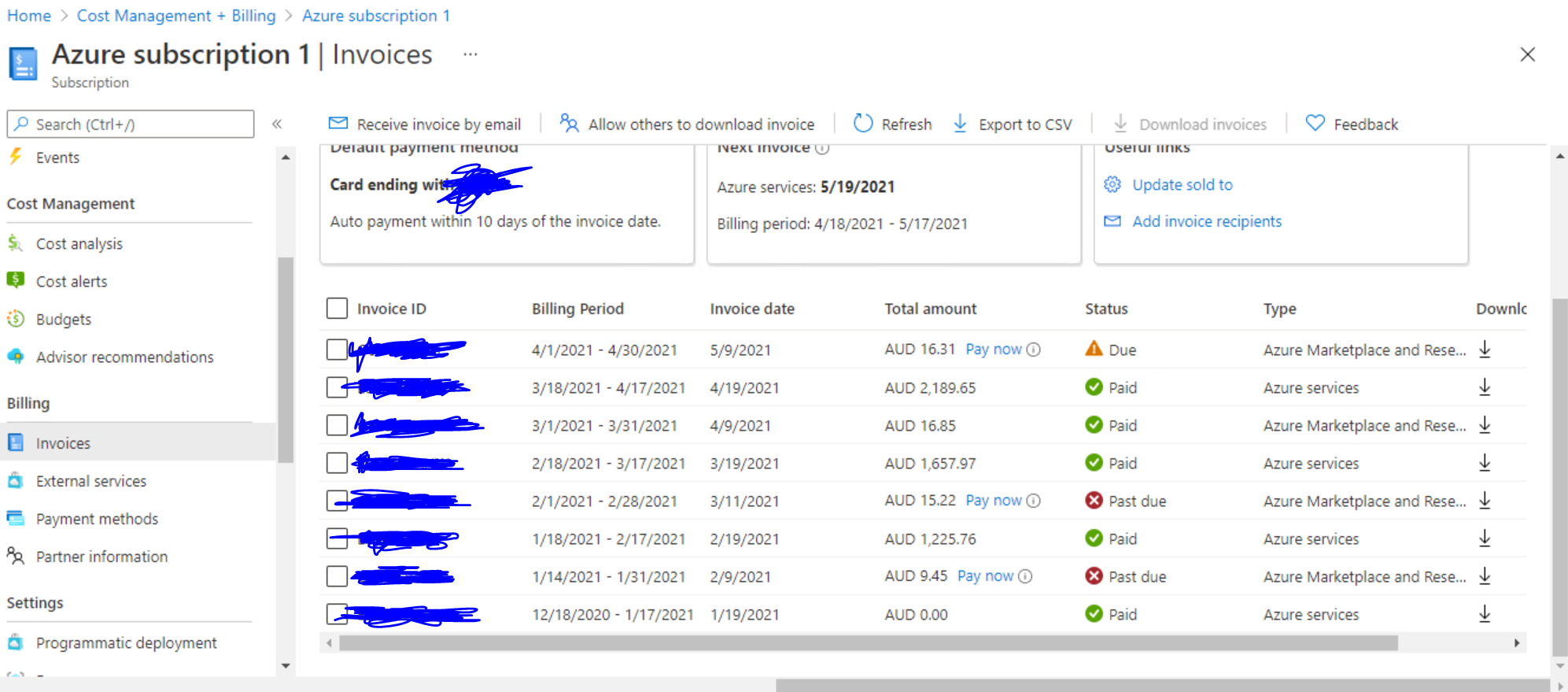Click the invoice table horizontal scrollbar
Viewport: 1568px width, 692px height.
tap(869, 642)
